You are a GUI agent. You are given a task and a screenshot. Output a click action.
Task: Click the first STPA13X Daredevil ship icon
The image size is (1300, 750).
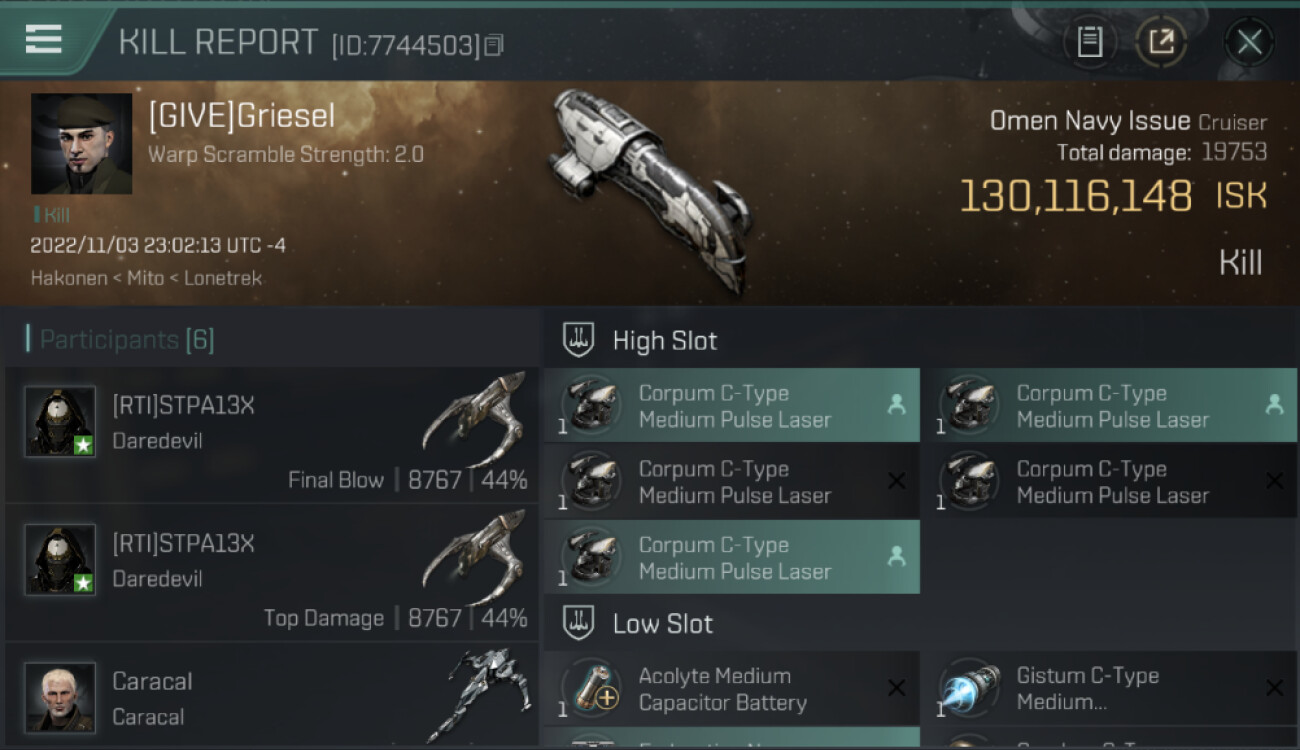[474, 420]
